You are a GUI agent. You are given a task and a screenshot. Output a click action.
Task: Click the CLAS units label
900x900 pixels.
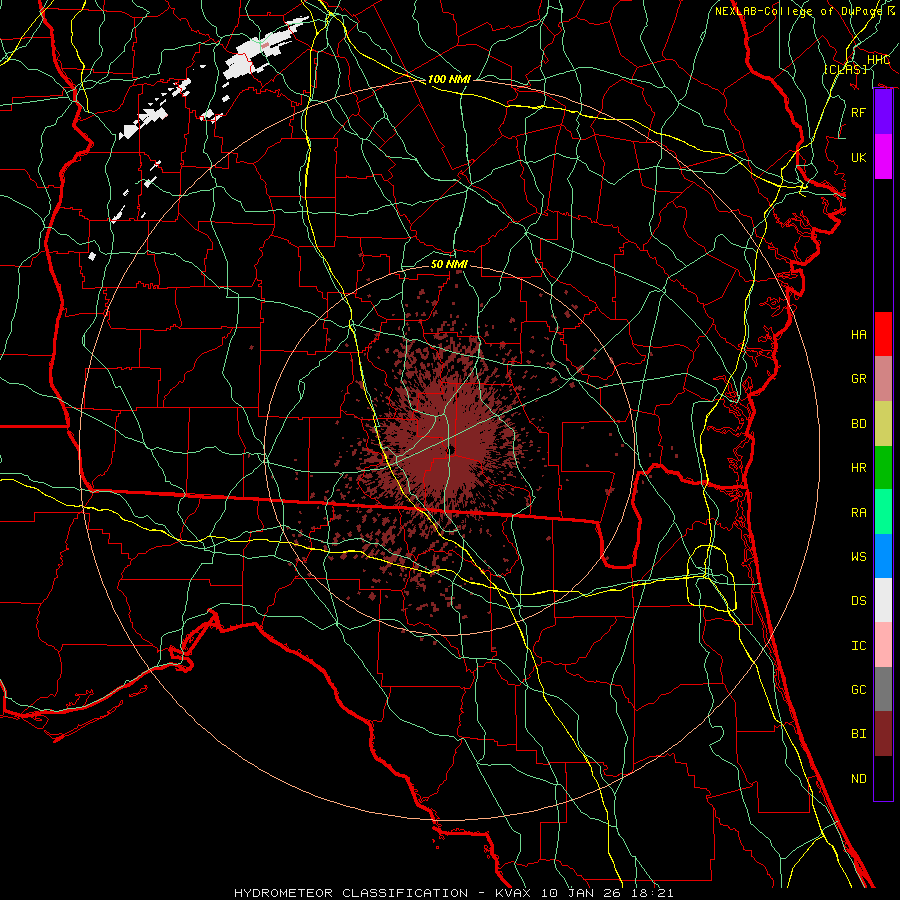pyautogui.click(x=846, y=69)
